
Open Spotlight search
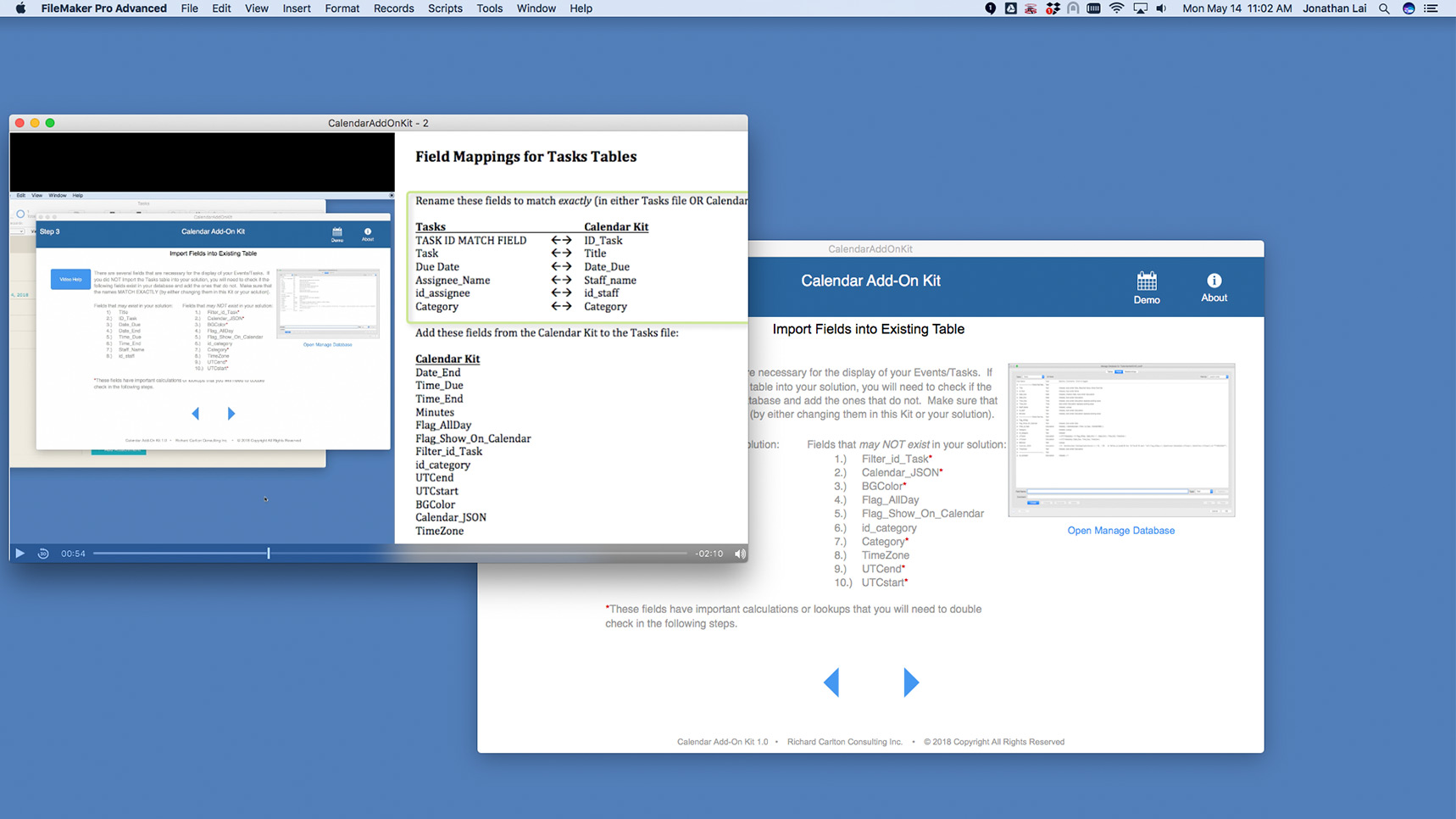(1384, 8)
